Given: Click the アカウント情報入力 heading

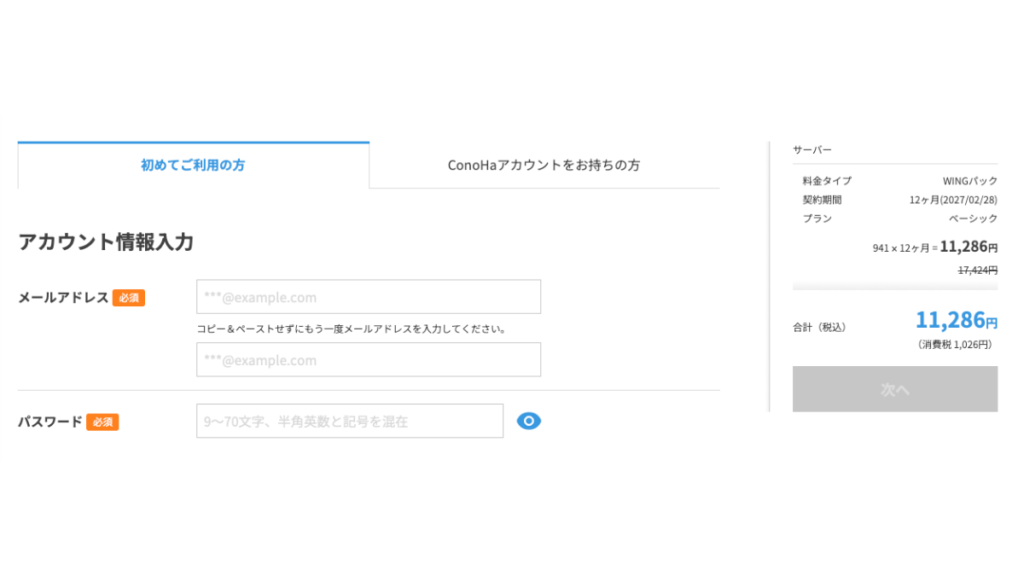Looking at the screenshot, I should 106,242.
